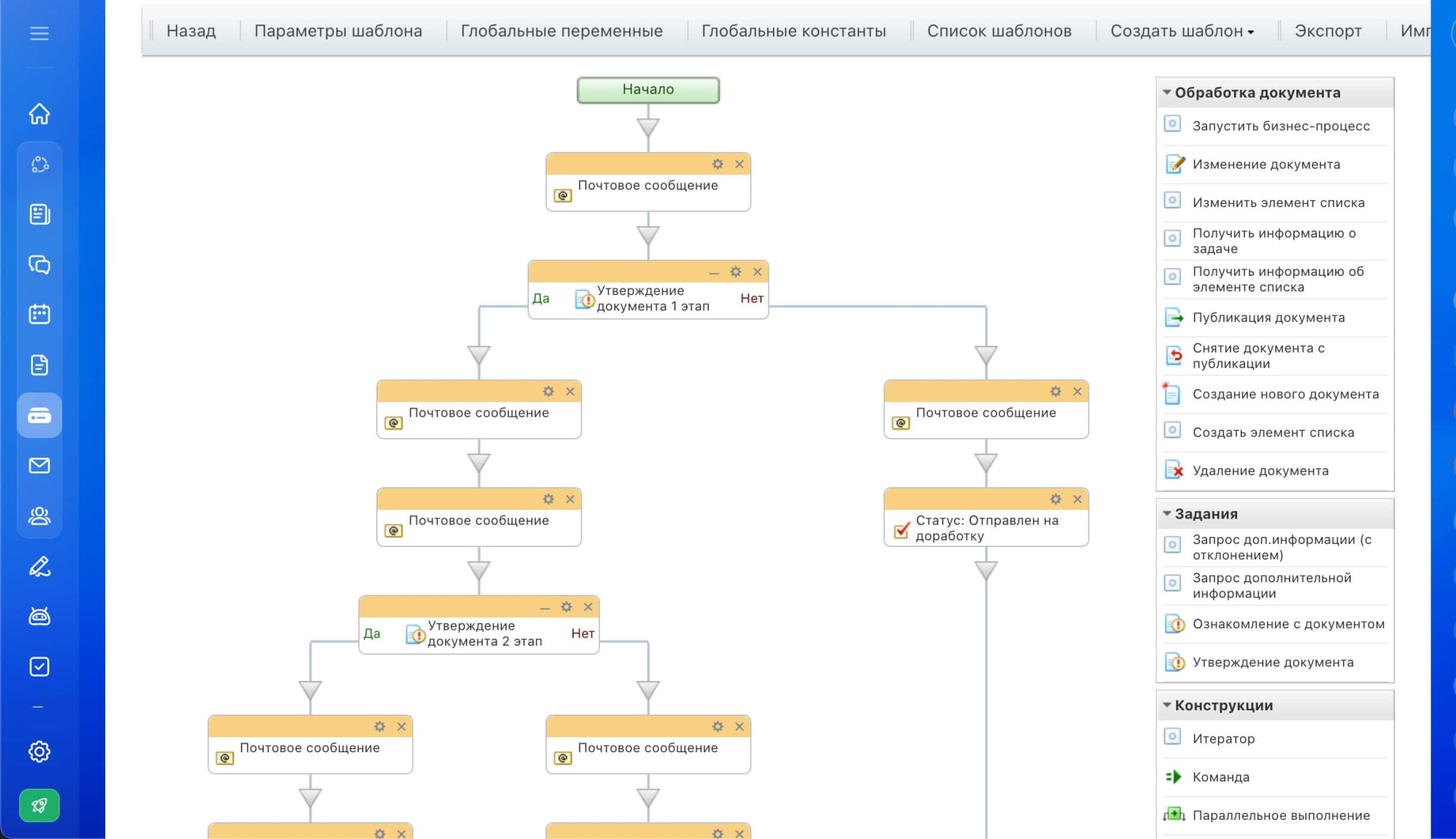
Task: Open 'Параметры шаблона' menu item
Action: coord(338,31)
